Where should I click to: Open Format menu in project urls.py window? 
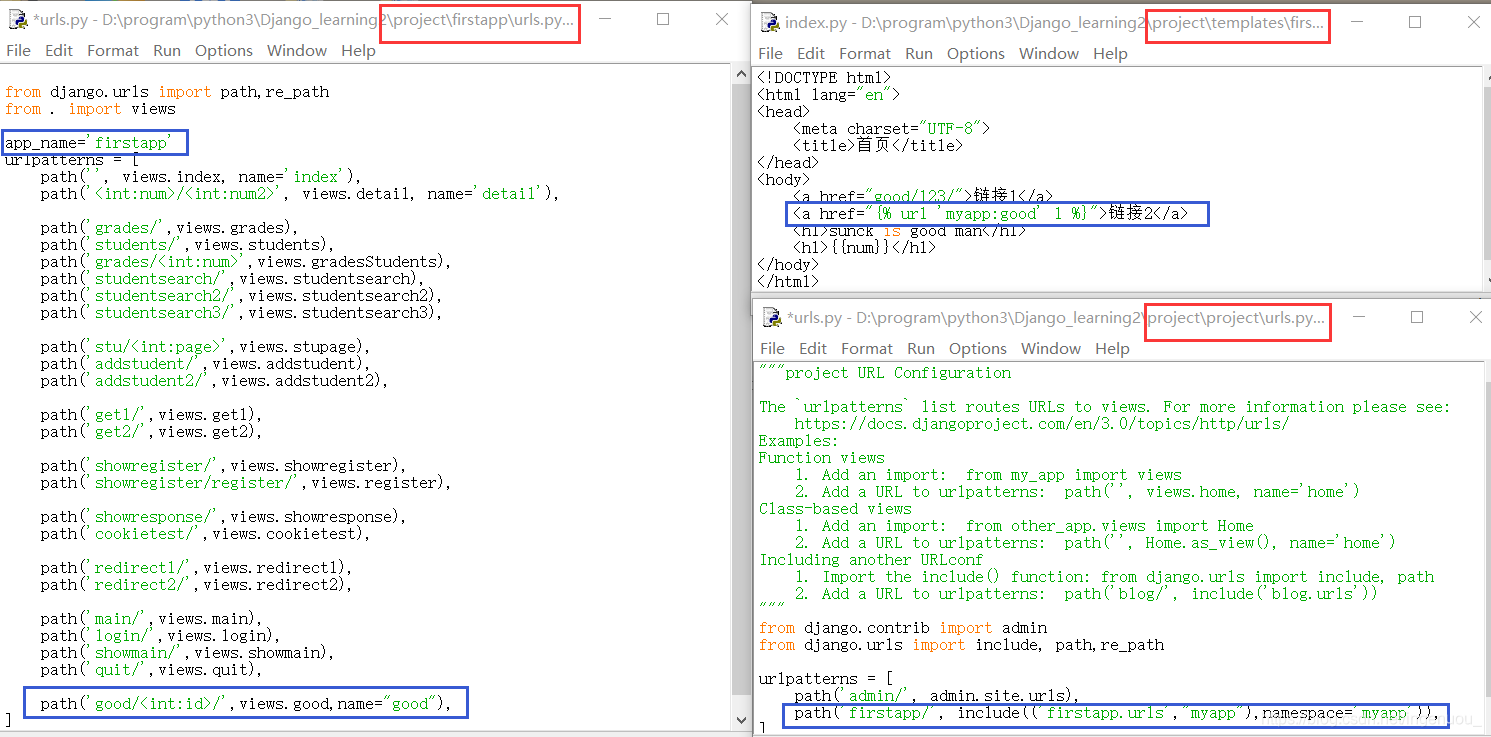click(867, 348)
